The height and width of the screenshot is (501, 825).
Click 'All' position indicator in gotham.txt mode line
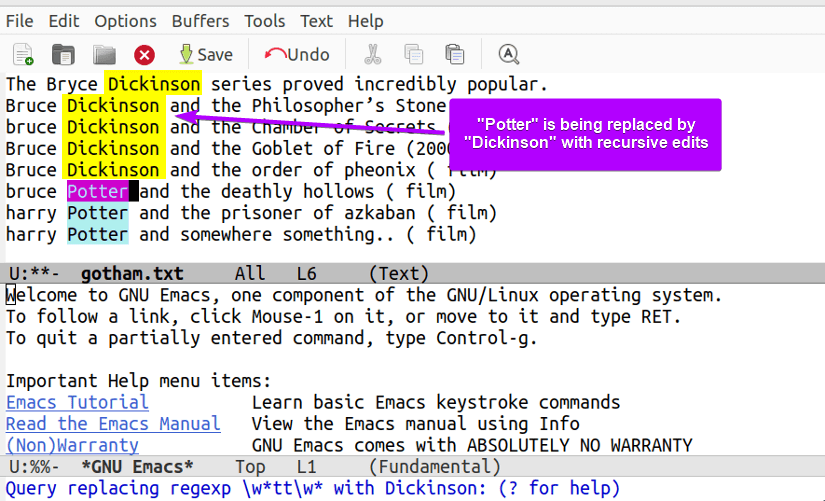click(x=249, y=274)
